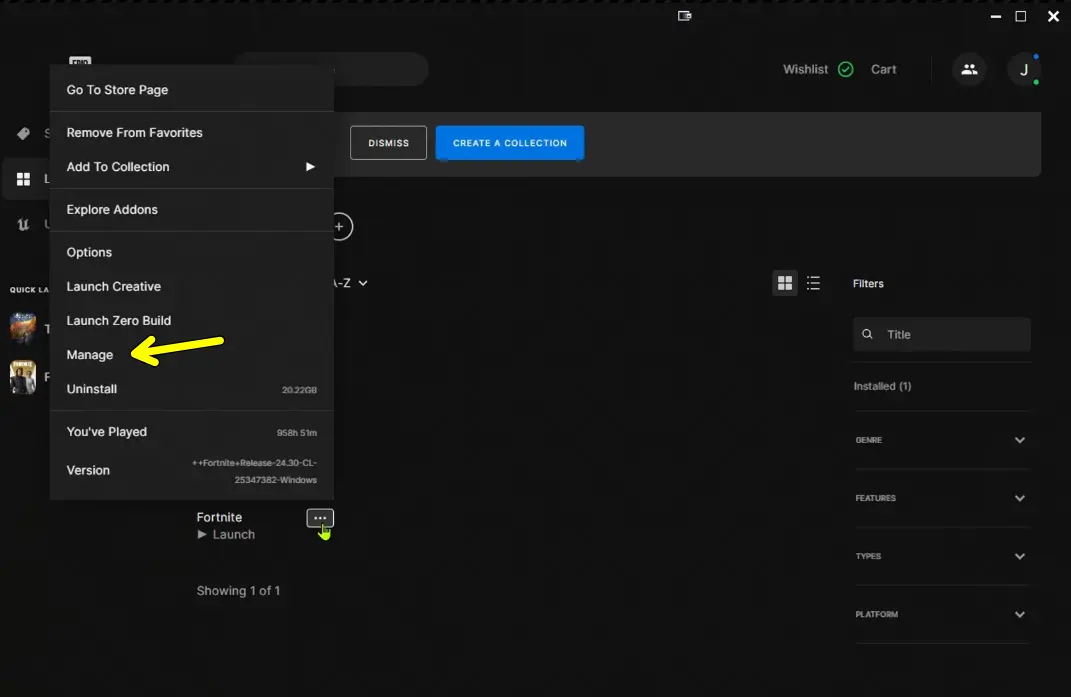Click the Create A Collection button
The image size is (1071, 697).
pos(510,143)
